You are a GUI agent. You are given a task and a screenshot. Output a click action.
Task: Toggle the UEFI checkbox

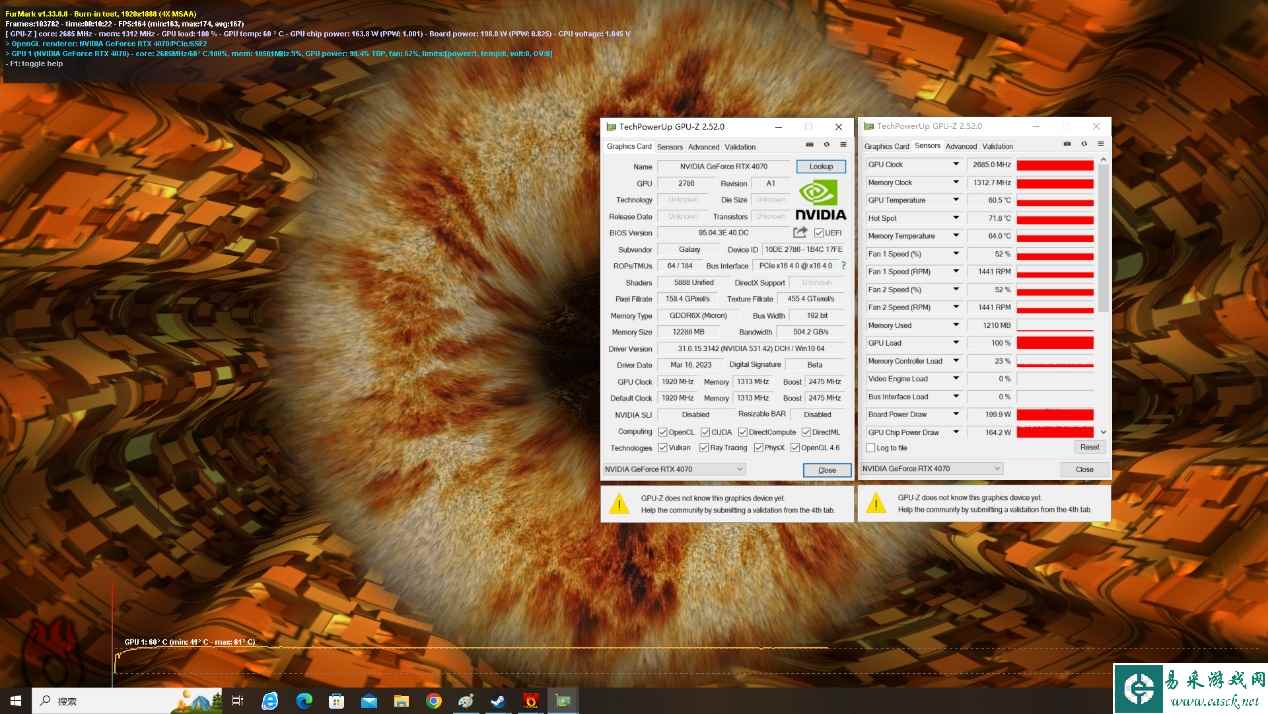pyautogui.click(x=820, y=233)
